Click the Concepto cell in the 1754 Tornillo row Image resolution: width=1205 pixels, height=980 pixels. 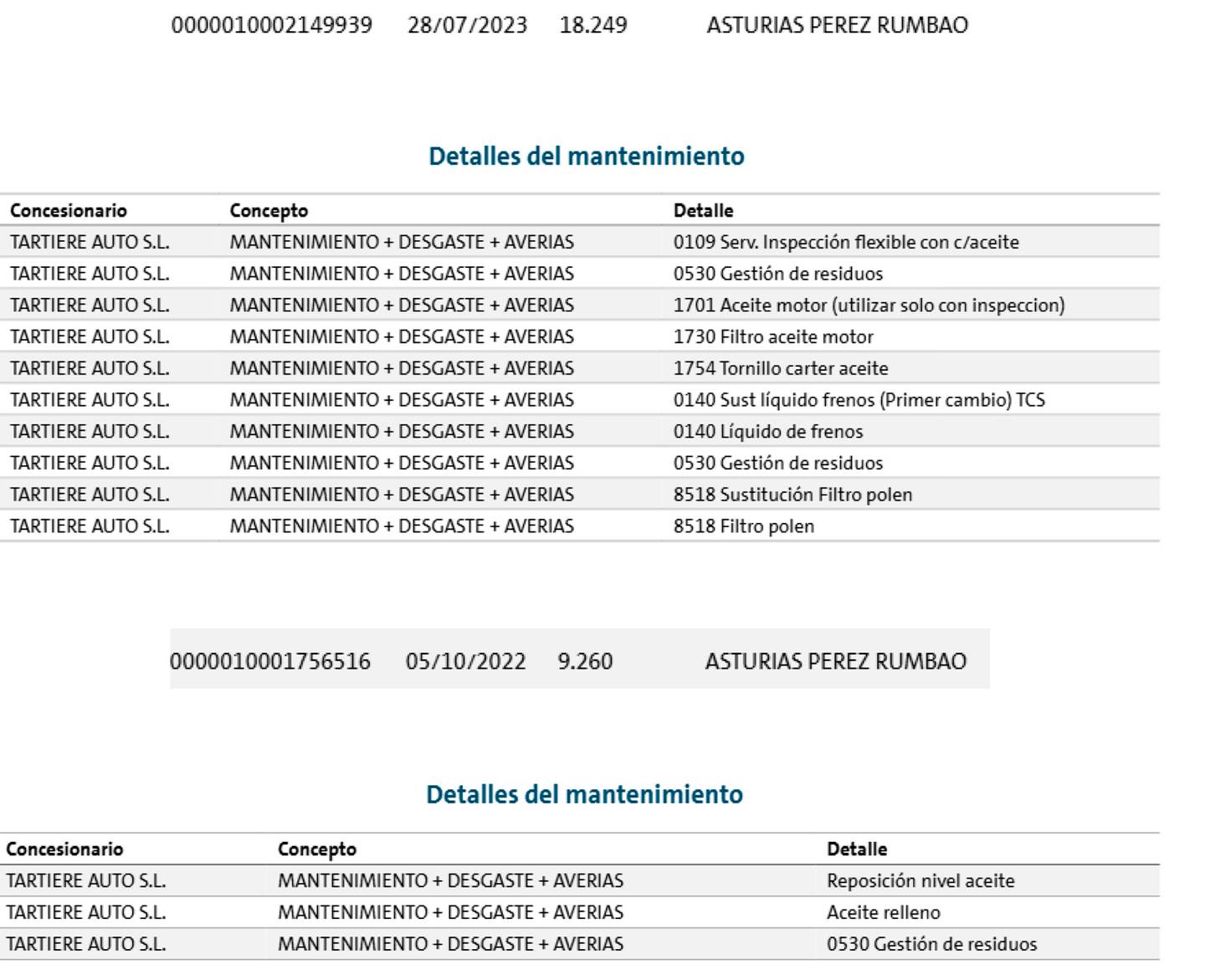point(402,368)
